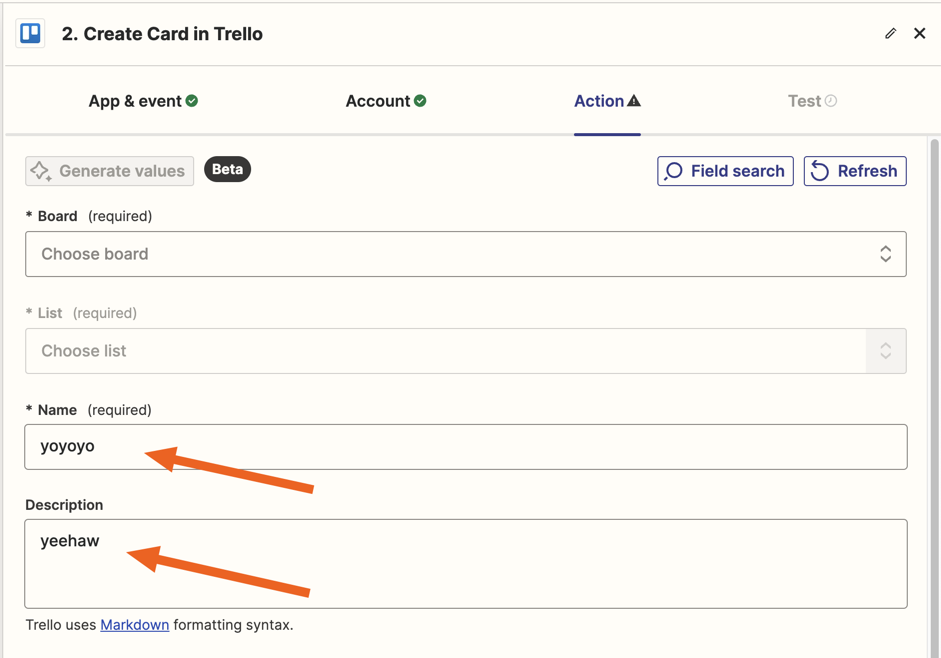This screenshot has width=941, height=658.
Task: Open the Choose list dropdown
Action: (x=466, y=351)
